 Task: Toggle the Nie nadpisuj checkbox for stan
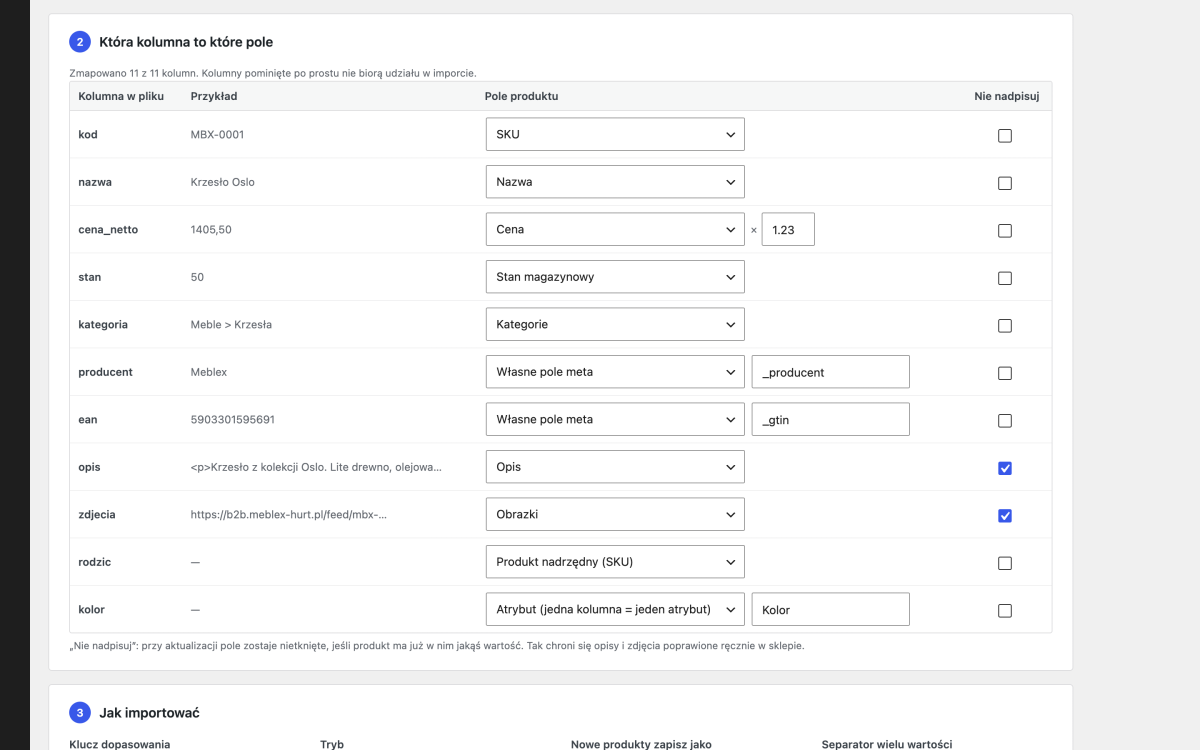[1005, 278]
